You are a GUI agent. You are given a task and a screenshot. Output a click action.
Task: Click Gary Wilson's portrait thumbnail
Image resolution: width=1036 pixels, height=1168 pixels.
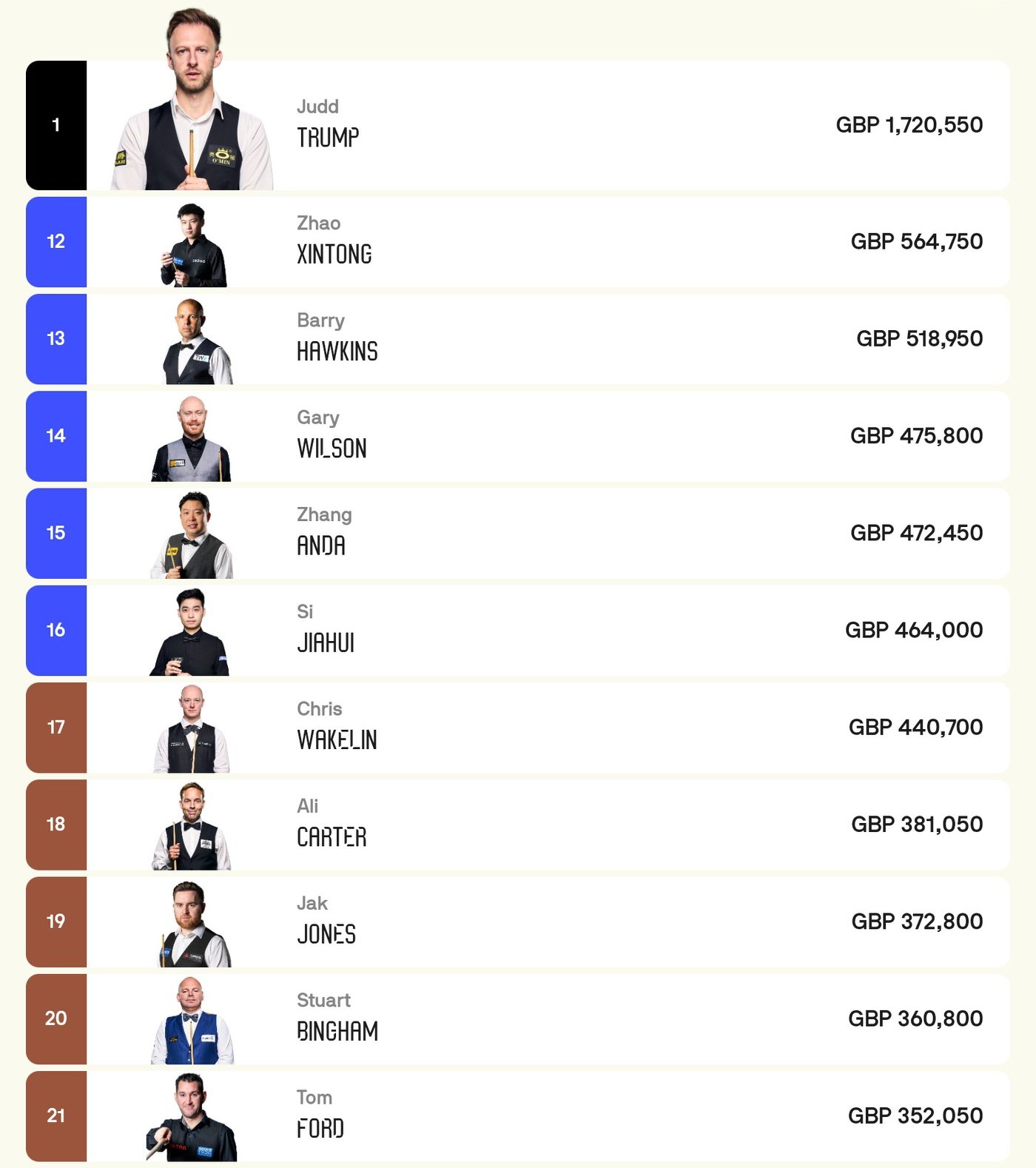pyautogui.click(x=192, y=439)
